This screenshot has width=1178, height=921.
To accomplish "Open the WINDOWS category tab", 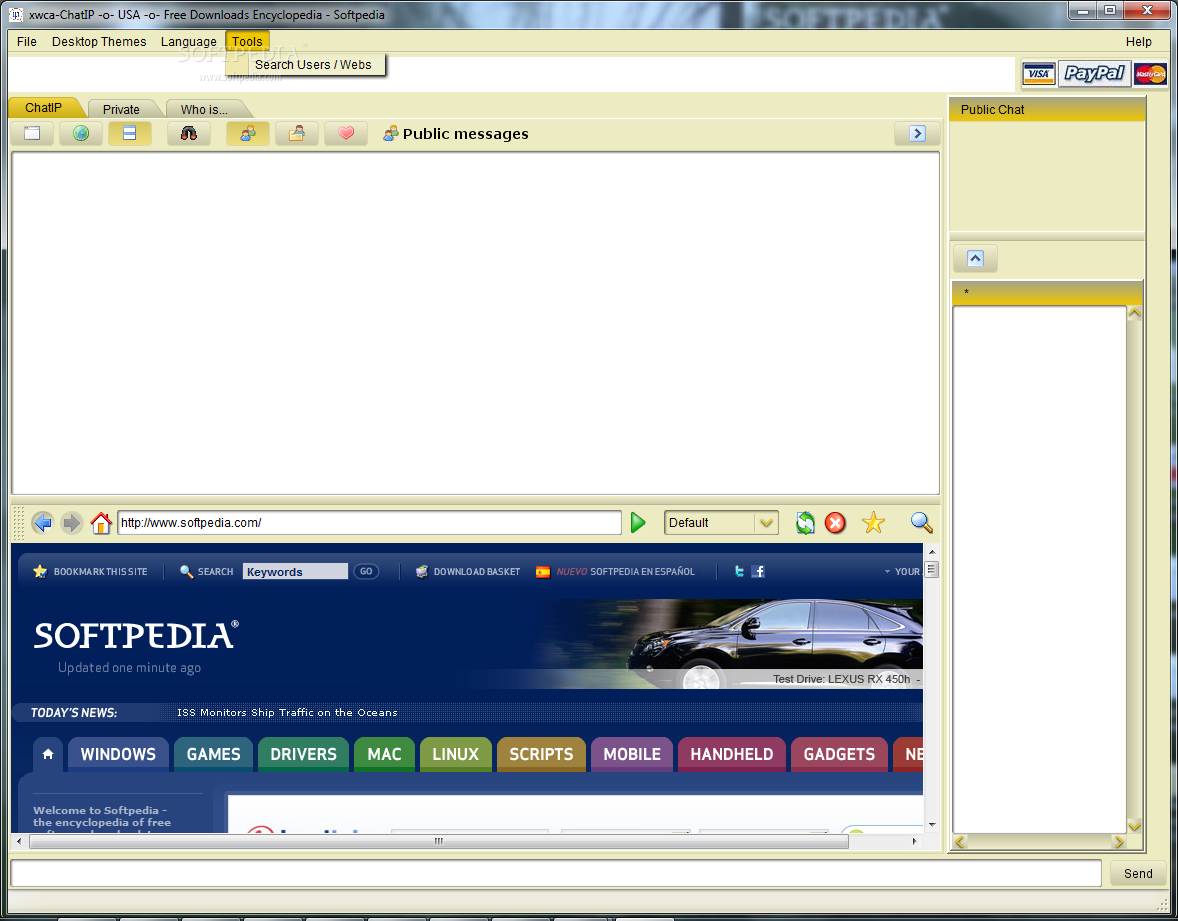I will coord(118,754).
